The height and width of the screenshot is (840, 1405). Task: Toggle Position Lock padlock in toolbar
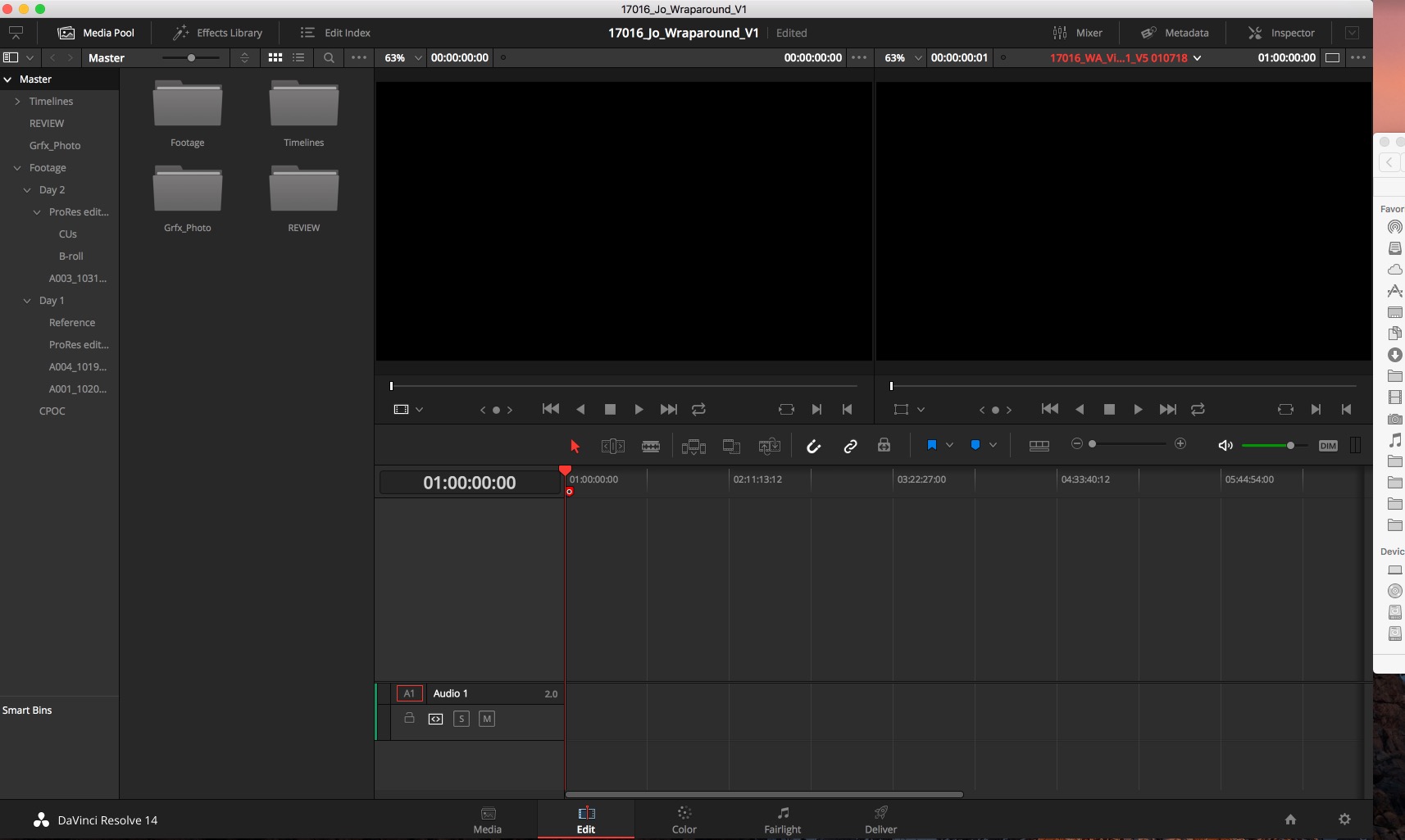pos(884,445)
